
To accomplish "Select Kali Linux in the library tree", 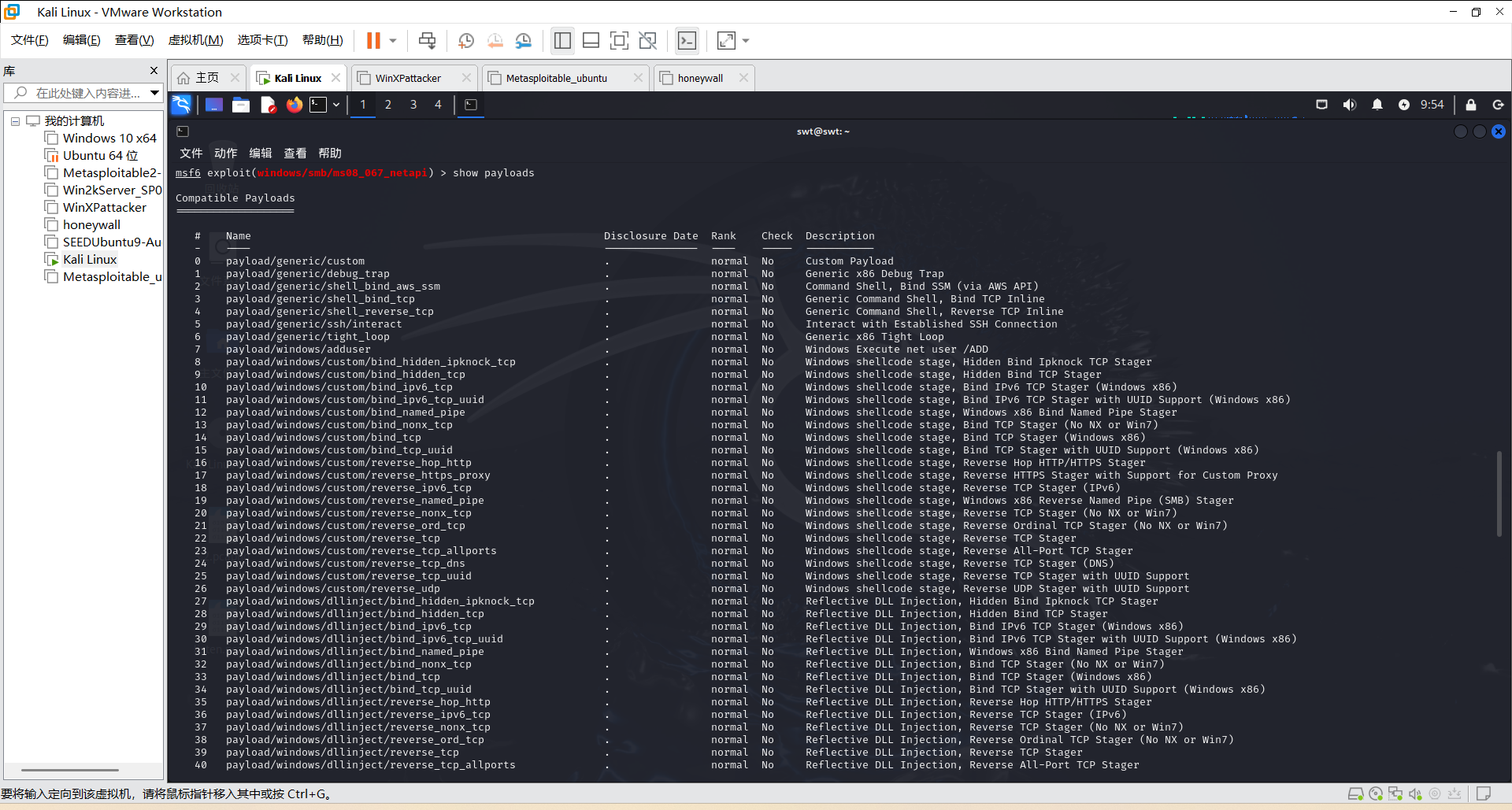I will point(90,259).
